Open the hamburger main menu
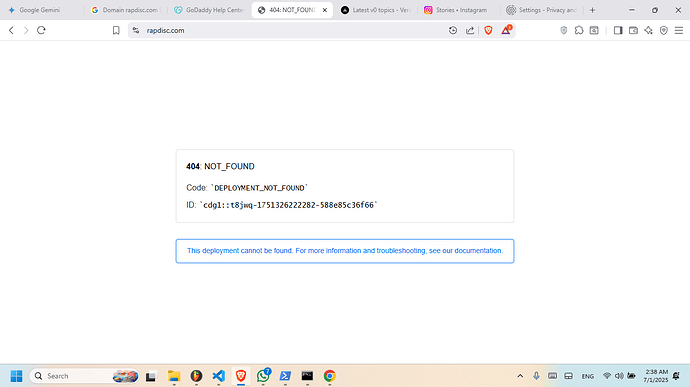The image size is (690, 387). click(x=679, y=30)
